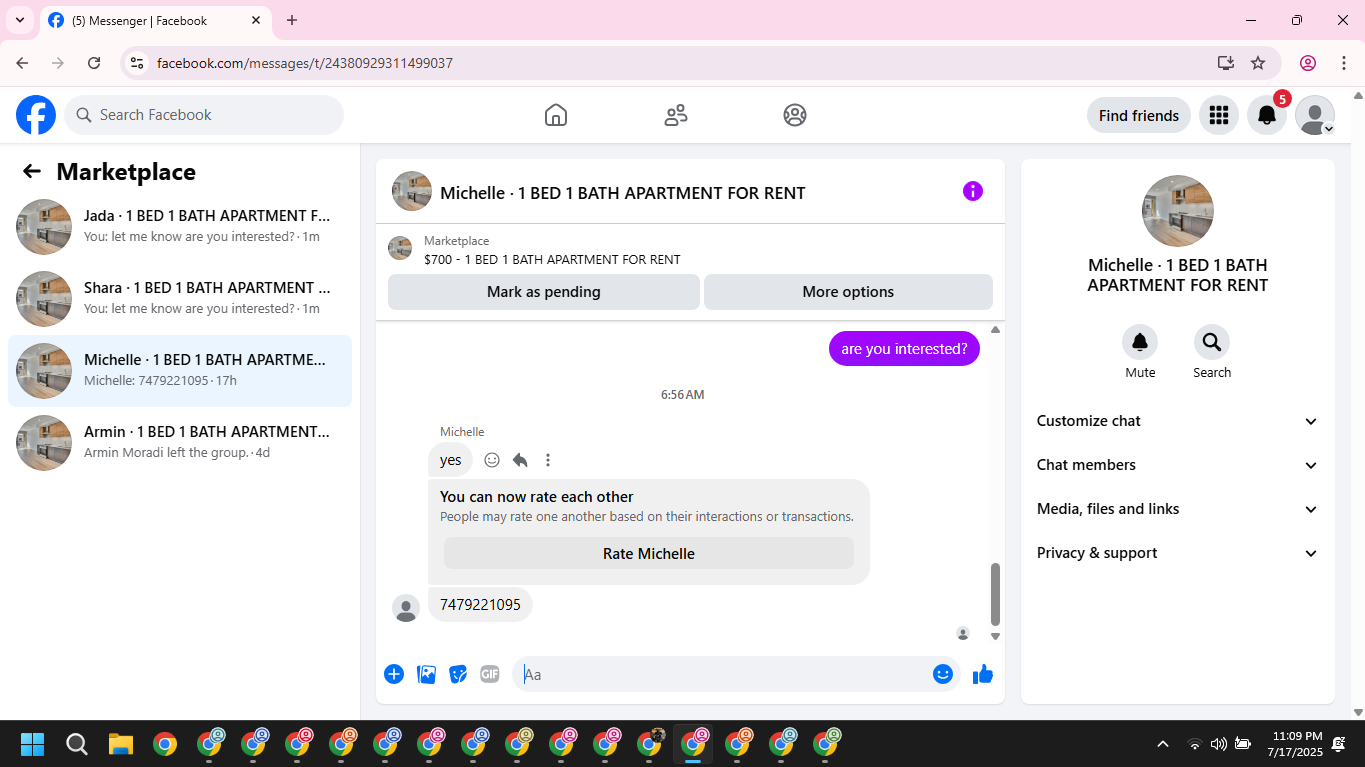The width and height of the screenshot is (1365, 767).
Task: Send a thumbs-up like
Action: (983, 674)
